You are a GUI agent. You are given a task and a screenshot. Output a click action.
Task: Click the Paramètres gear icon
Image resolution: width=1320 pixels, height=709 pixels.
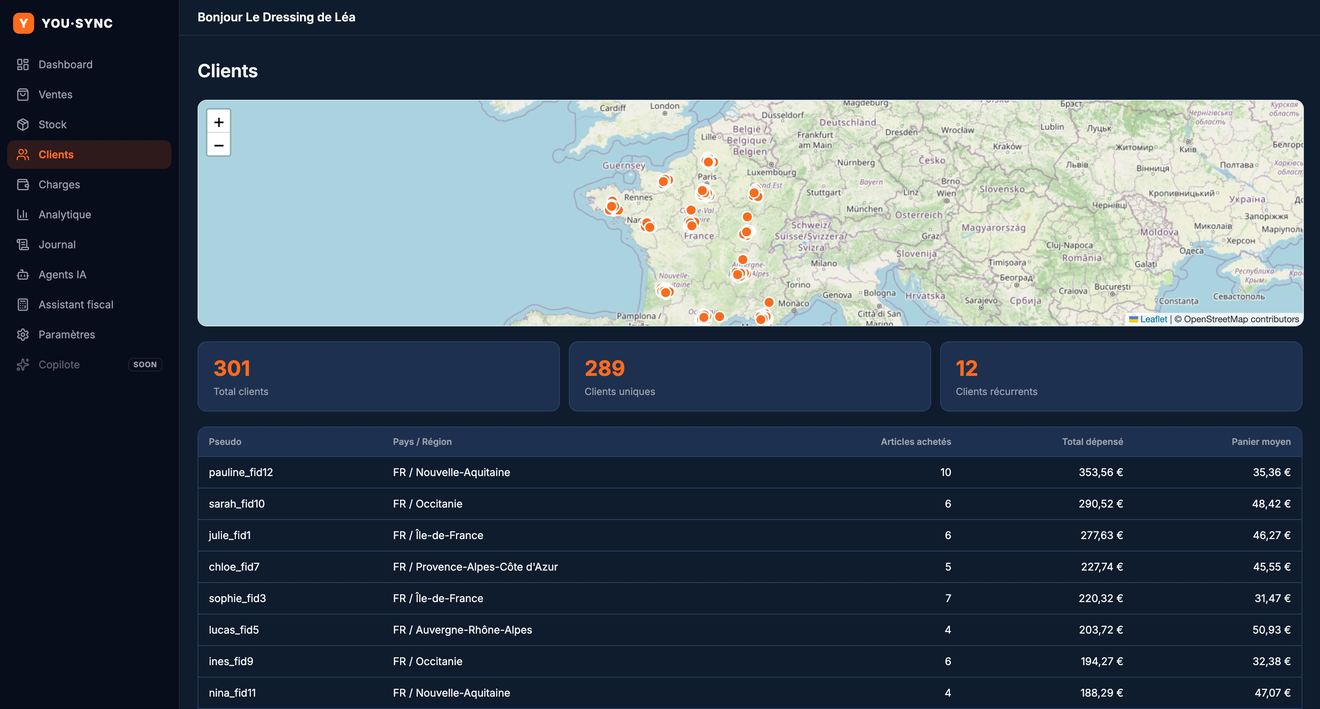click(23, 334)
